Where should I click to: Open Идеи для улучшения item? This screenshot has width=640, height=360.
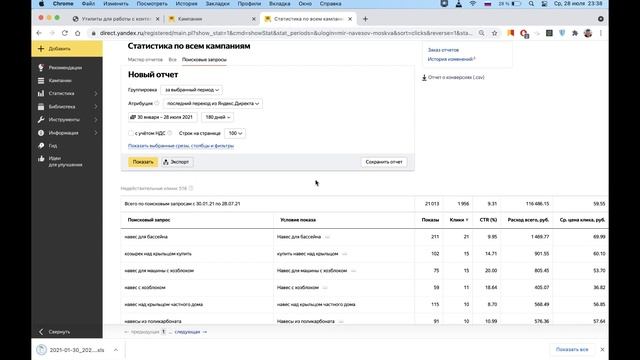coord(65,162)
